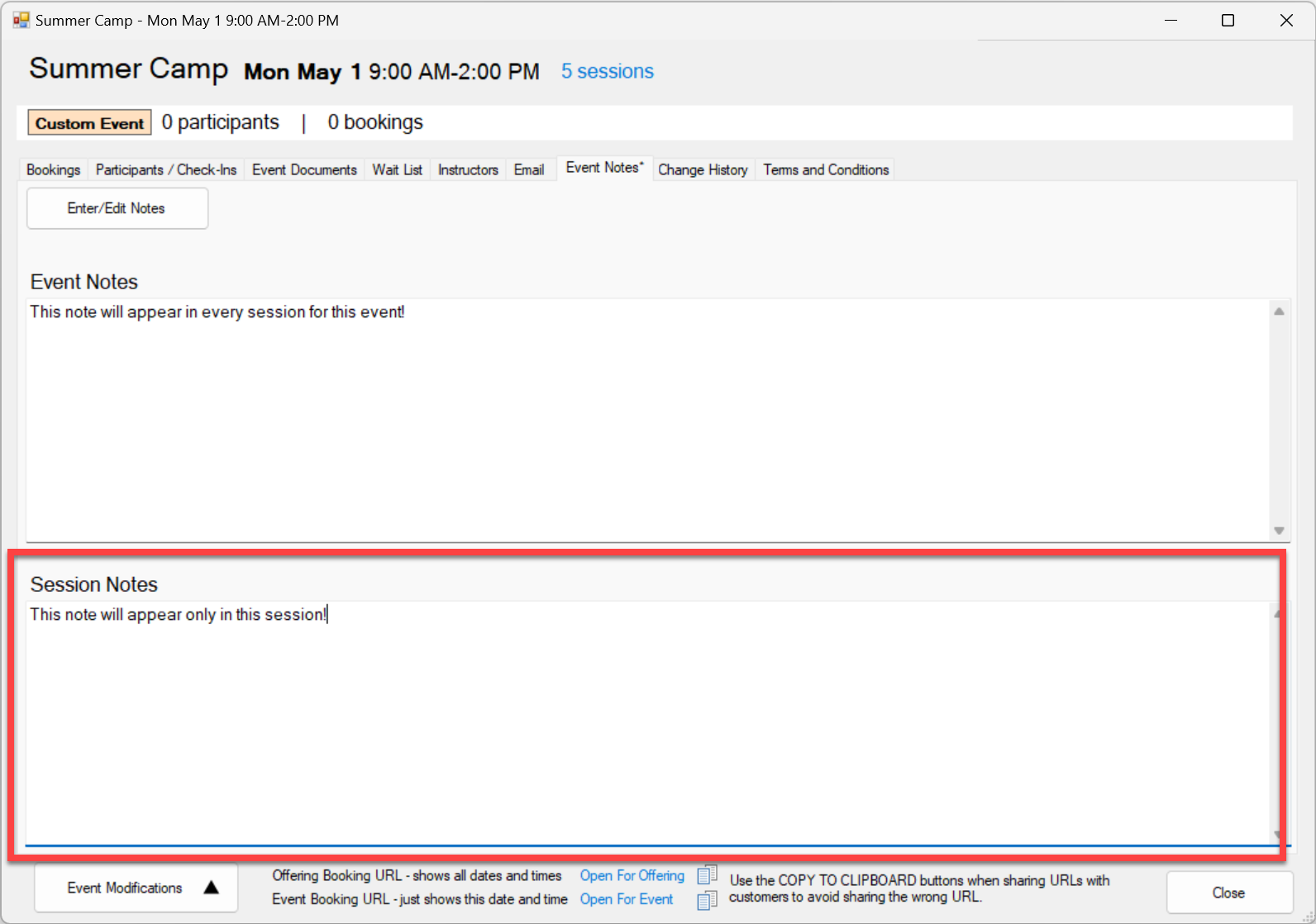Click Event Notes scrollbar down arrow
This screenshot has height=924, width=1316.
[1279, 531]
